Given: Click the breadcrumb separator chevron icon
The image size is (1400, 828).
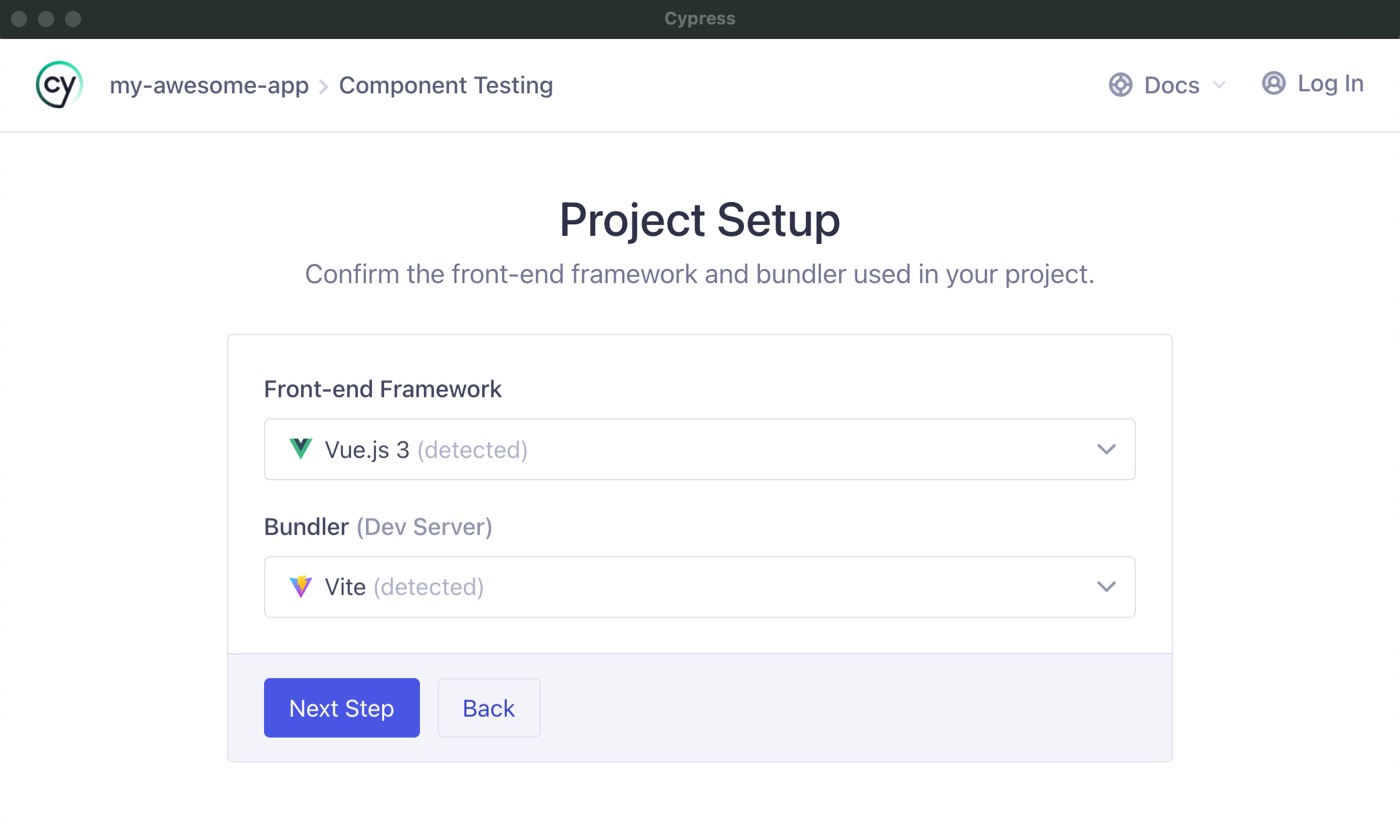Looking at the screenshot, I should 322,86.
